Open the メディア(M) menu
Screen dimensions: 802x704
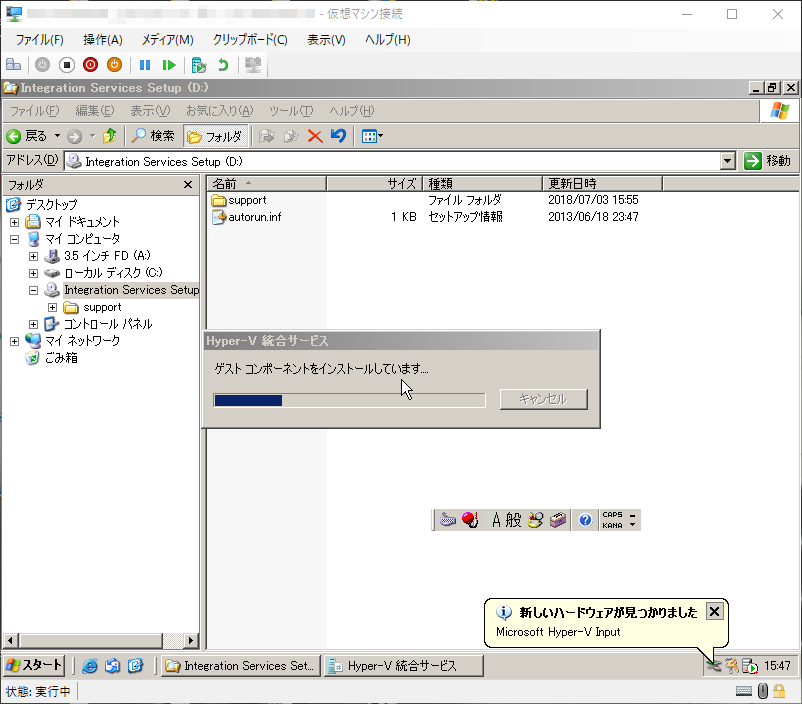[x=167, y=40]
